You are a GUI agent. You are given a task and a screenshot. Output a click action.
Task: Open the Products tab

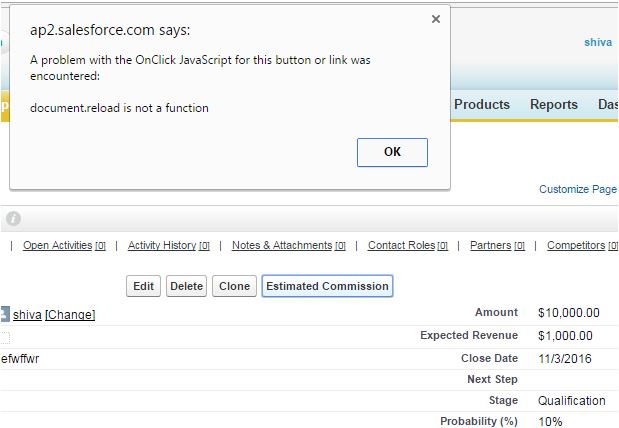[481, 104]
